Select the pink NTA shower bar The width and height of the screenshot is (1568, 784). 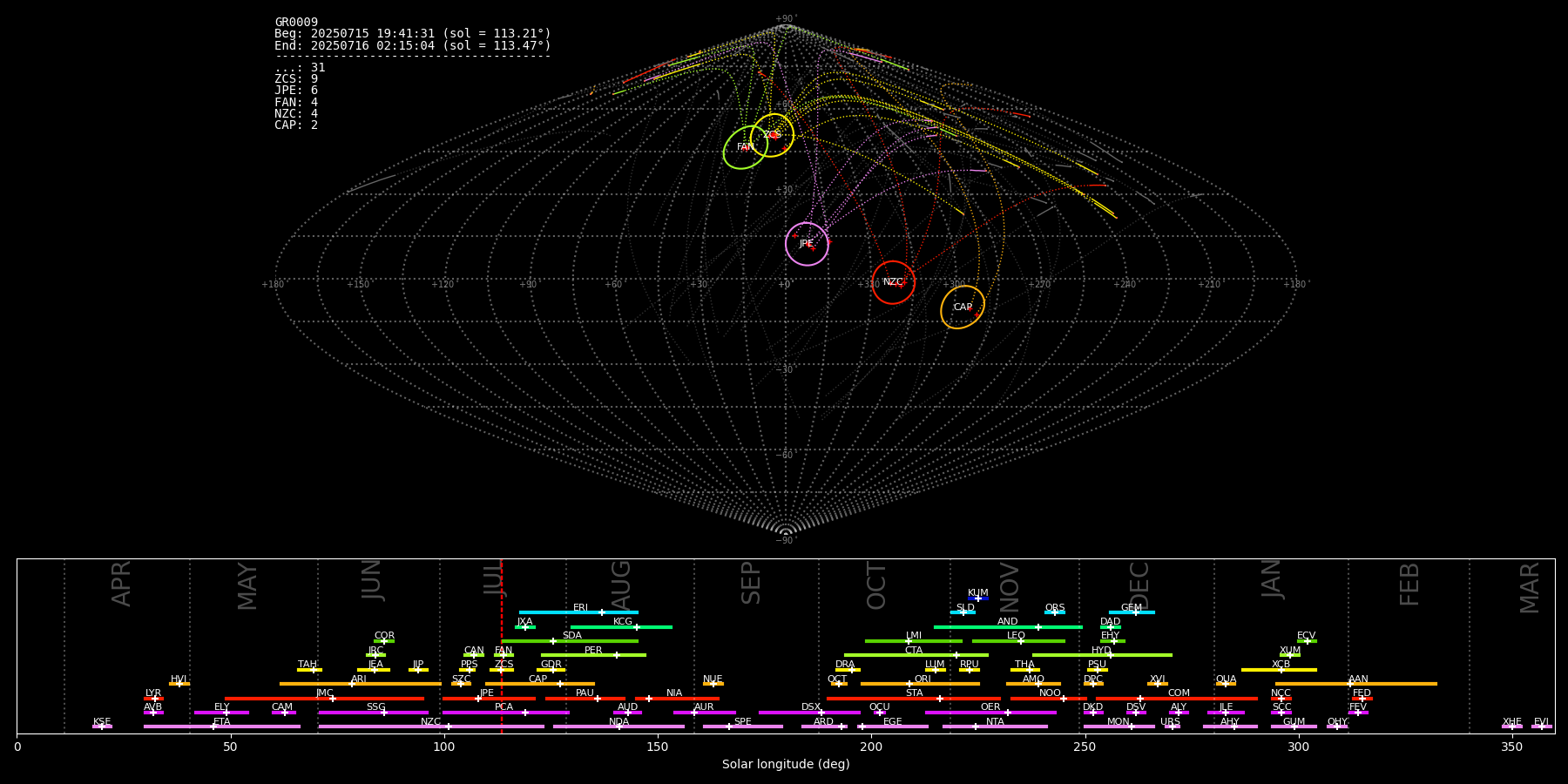[x=995, y=727]
